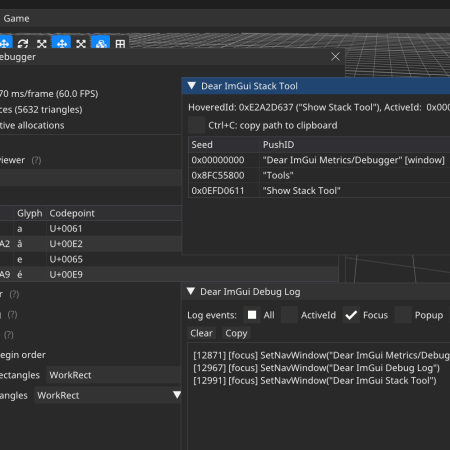This screenshot has width=450, height=450.
Task: Open the WorkRect dropdown arrow
Action: [177, 395]
